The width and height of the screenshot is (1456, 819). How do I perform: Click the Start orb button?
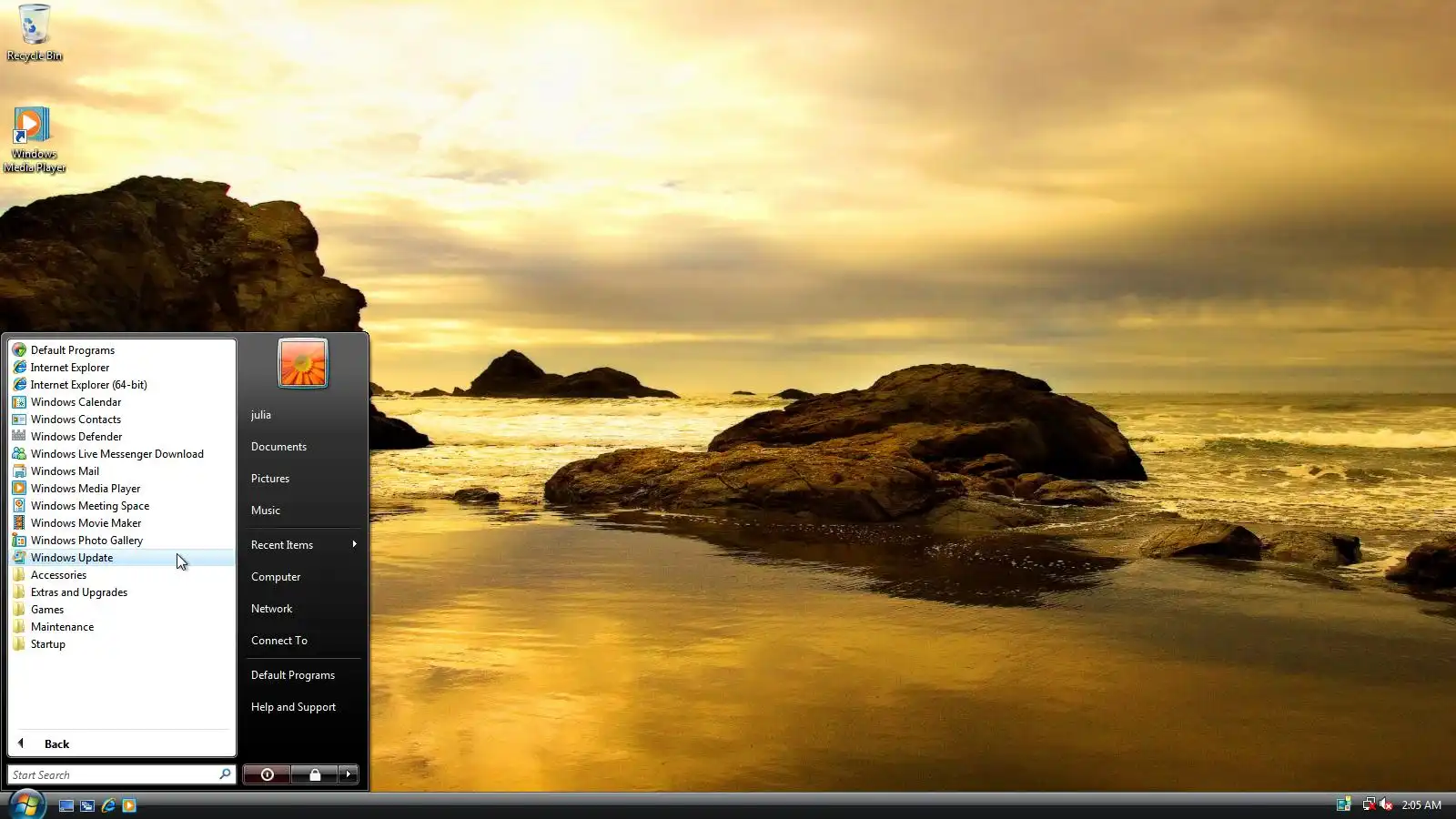coord(26,804)
